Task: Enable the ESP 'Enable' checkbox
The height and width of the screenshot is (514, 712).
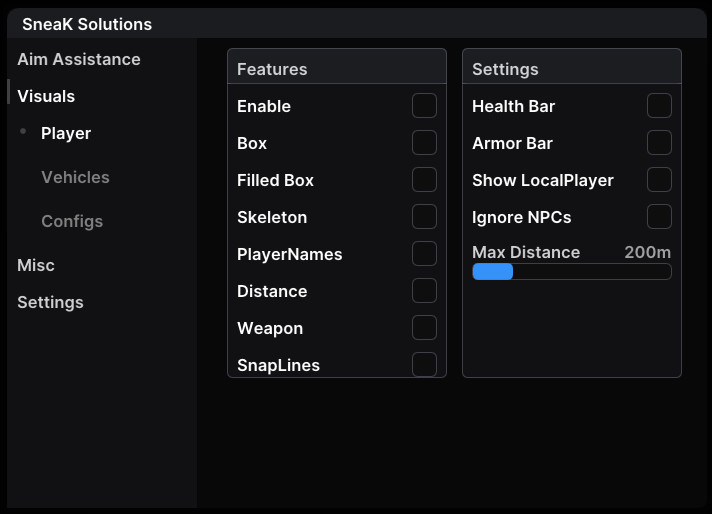Action: (424, 106)
